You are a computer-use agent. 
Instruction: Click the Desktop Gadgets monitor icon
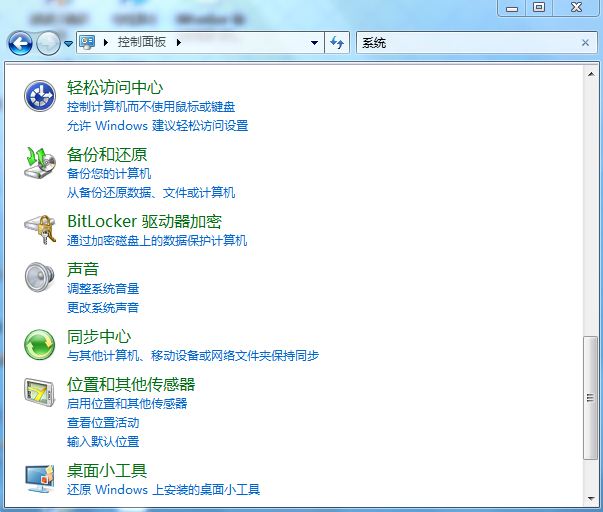point(40,479)
